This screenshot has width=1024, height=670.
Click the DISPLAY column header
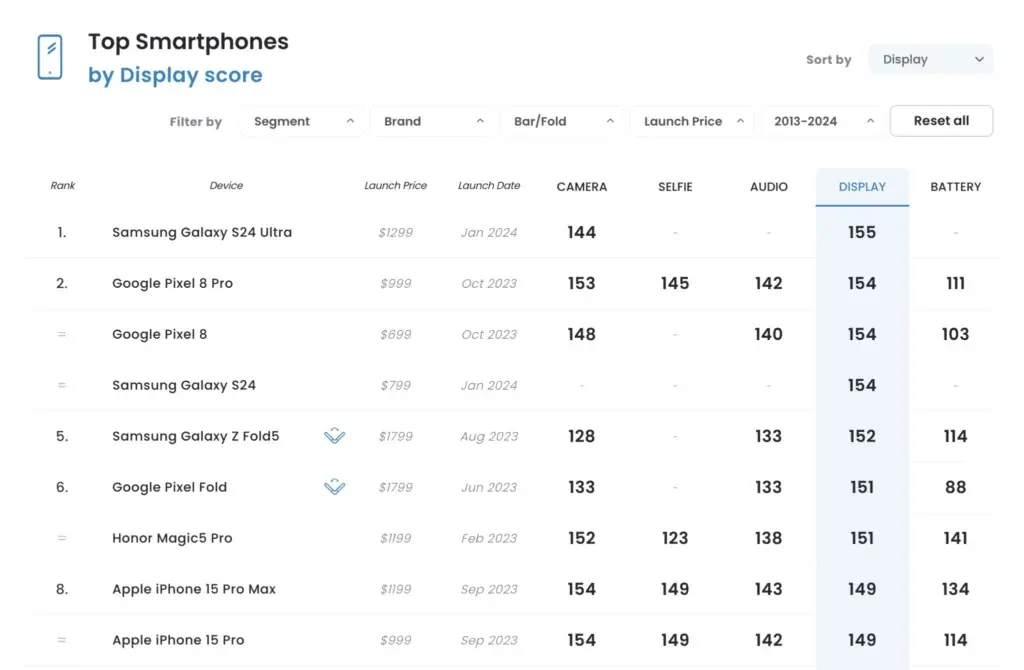(862, 187)
